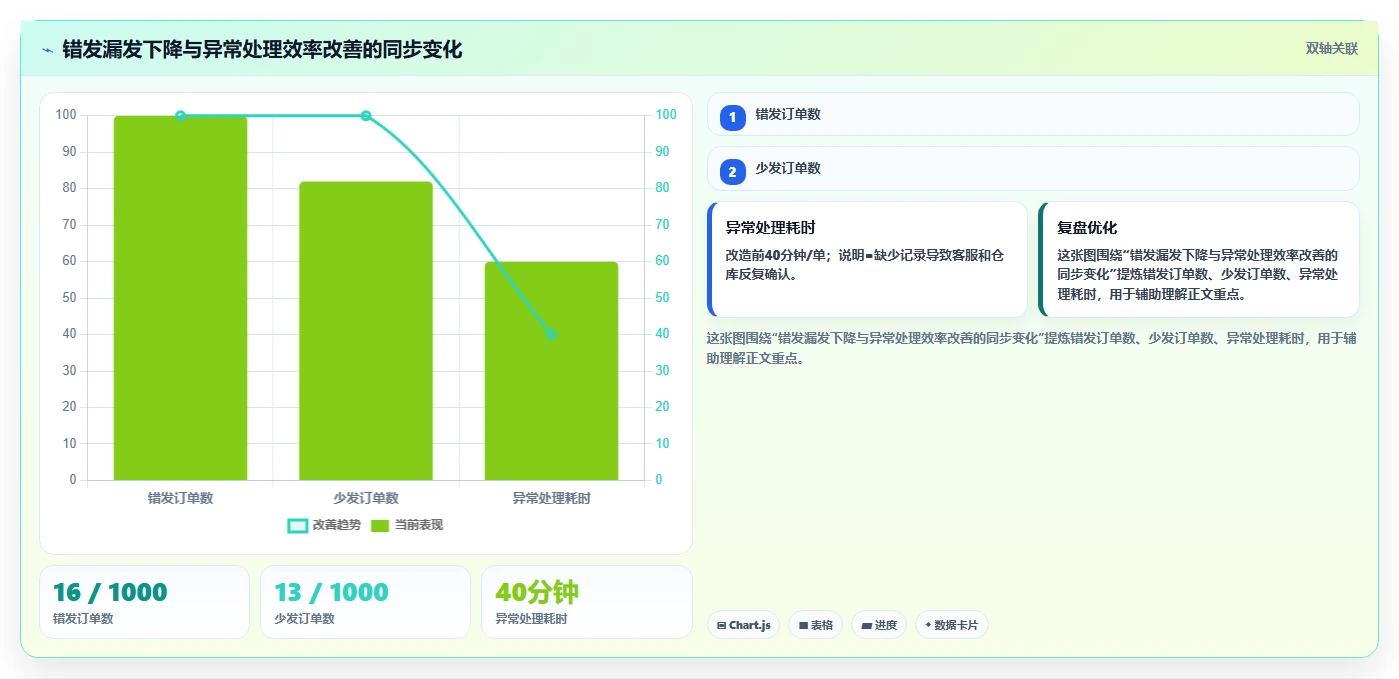Click the 错发订单数 x-axis label
The image size is (1399, 679).
point(180,498)
